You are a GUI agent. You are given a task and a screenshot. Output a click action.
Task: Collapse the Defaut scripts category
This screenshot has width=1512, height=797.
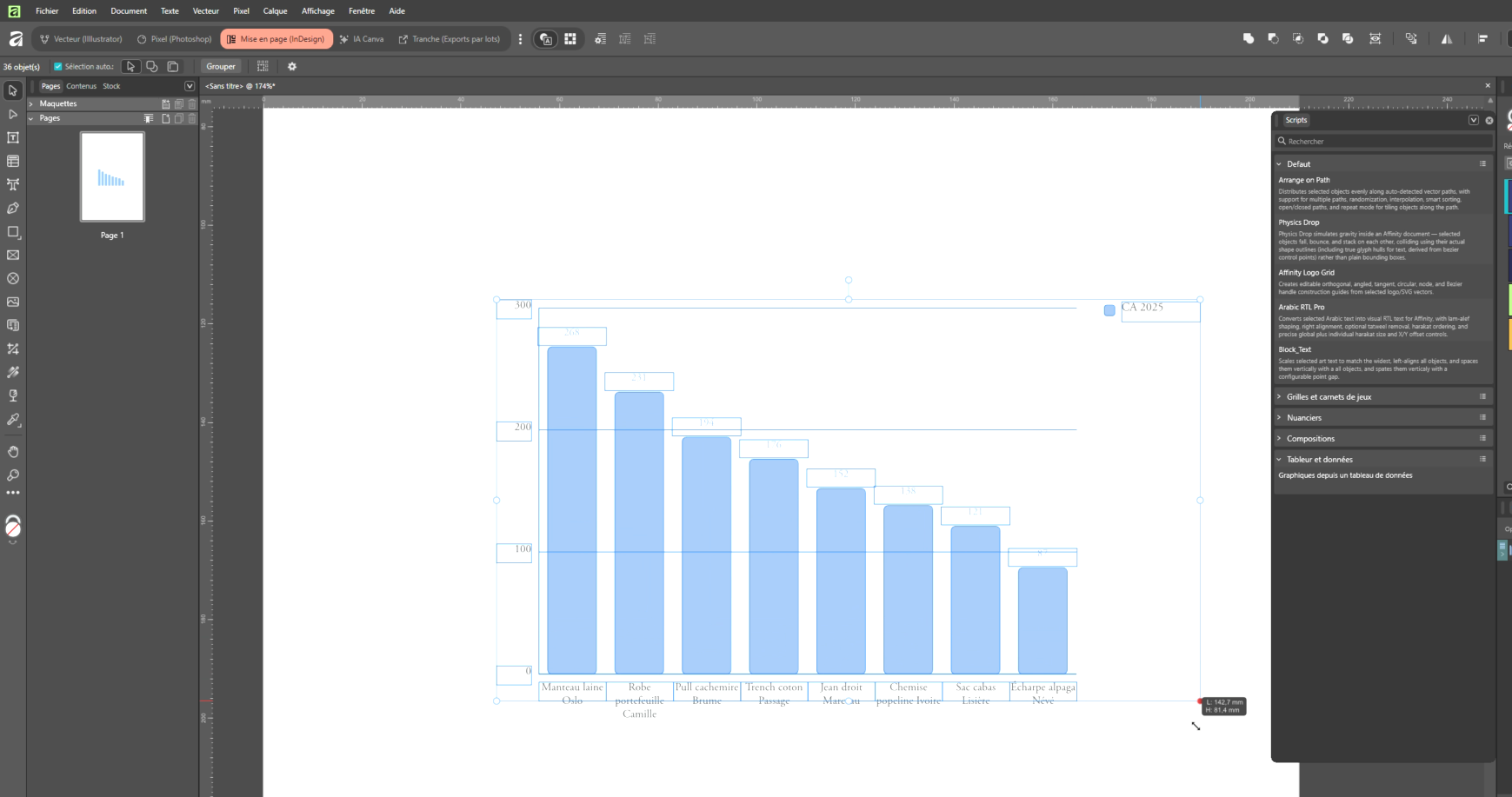1279,163
